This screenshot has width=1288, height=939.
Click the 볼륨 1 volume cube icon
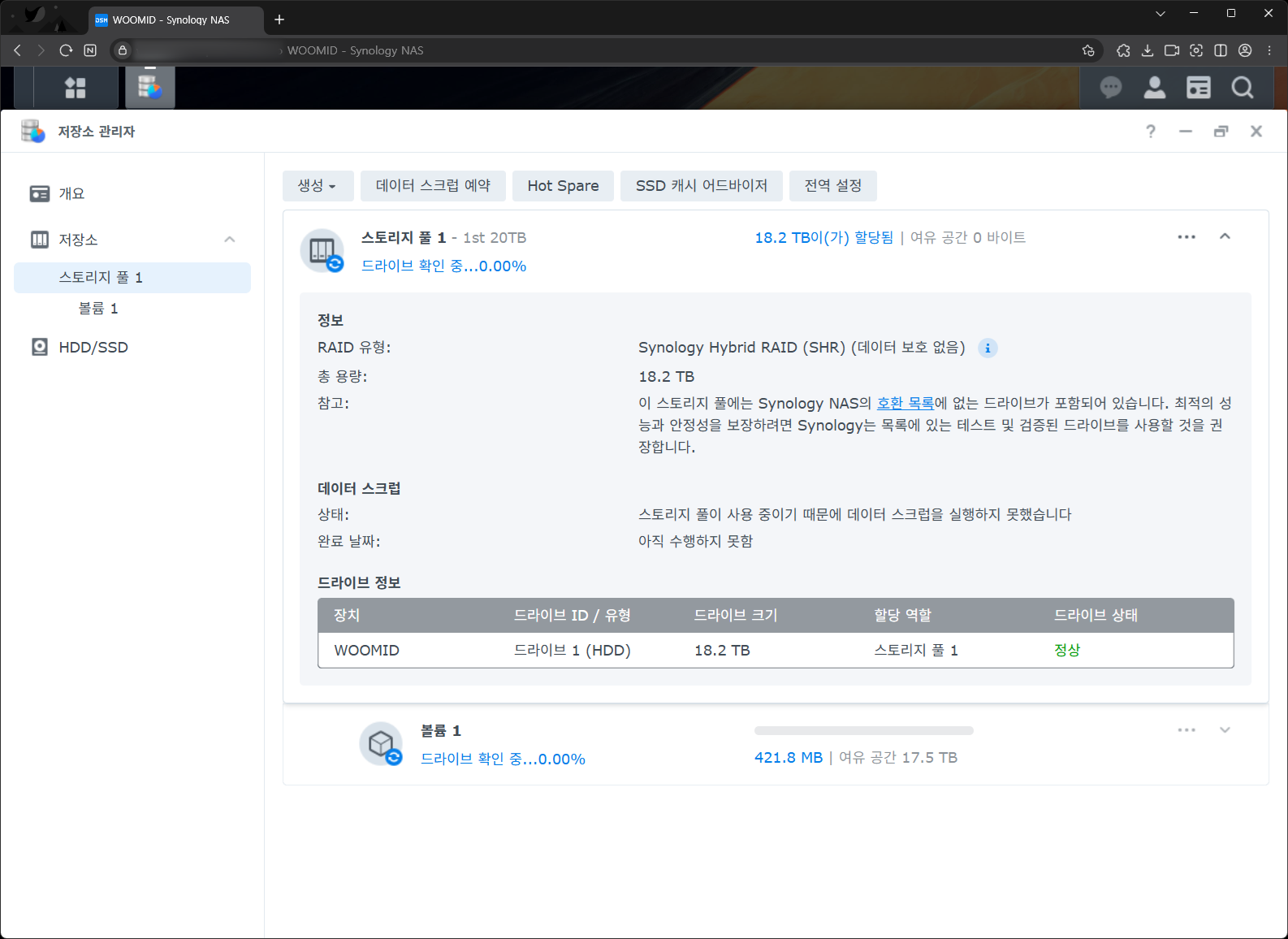pos(381,744)
